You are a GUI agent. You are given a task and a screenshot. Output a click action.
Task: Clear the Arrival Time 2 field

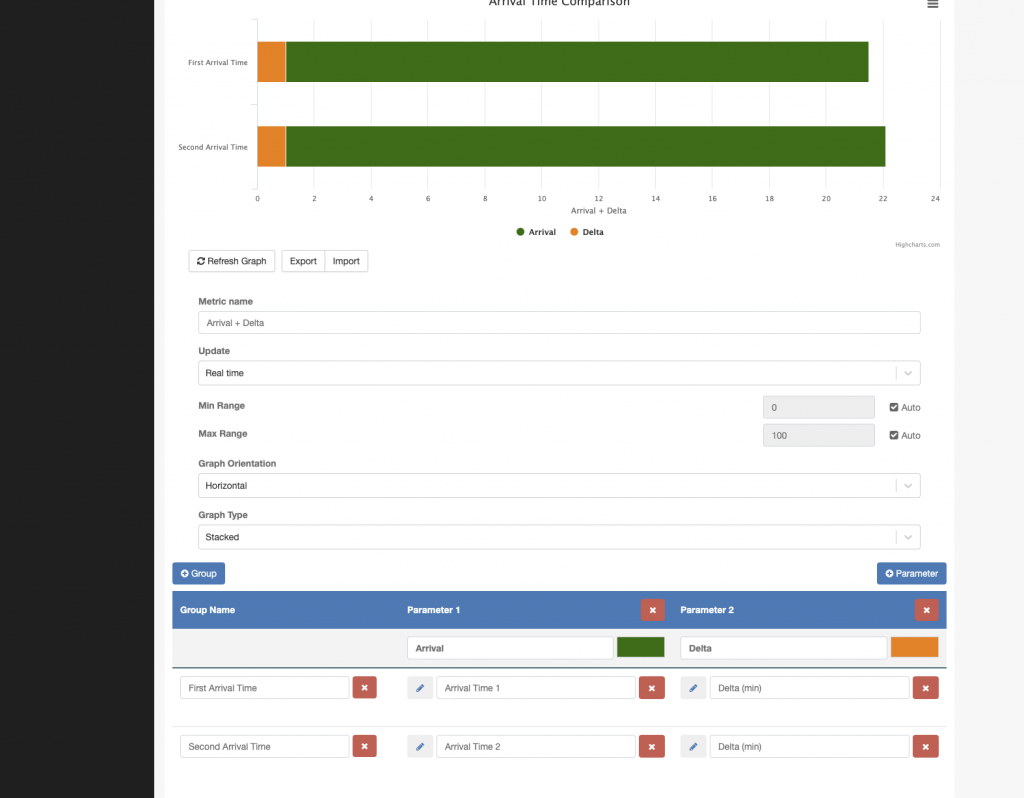coord(652,746)
